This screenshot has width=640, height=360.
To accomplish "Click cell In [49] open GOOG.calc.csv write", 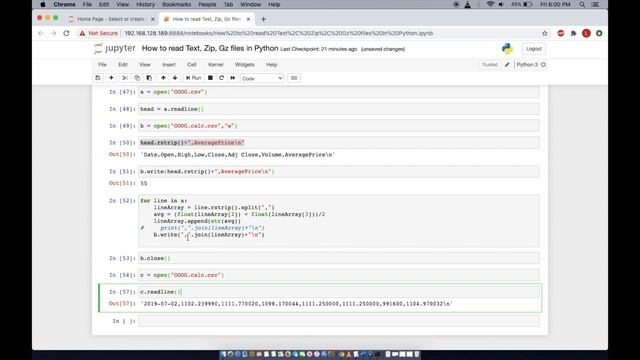I will 339,126.
